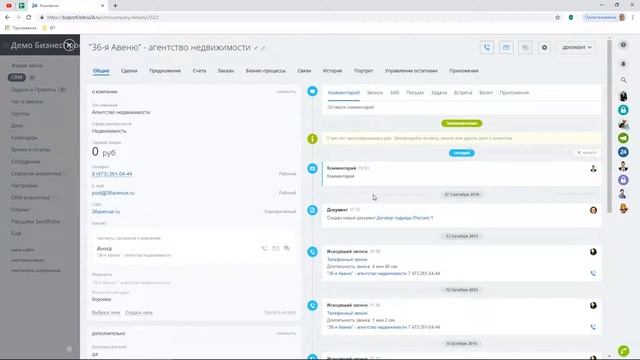
Task: Click the Создать поле link
Action: click(139, 313)
